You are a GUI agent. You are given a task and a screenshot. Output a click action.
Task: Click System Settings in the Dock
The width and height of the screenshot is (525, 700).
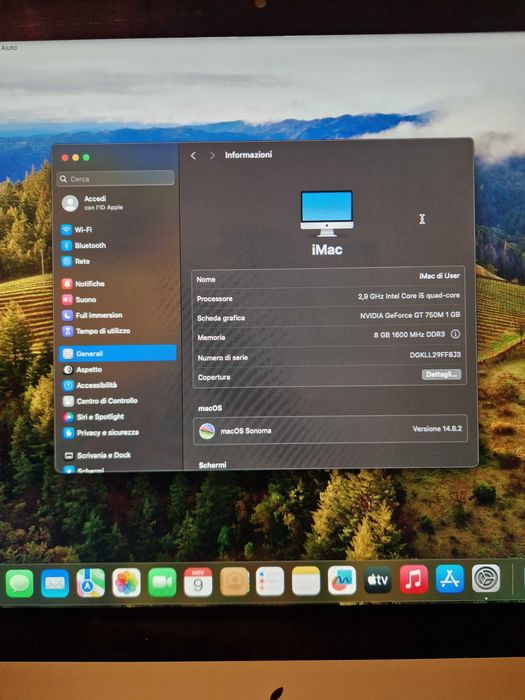coord(486,579)
